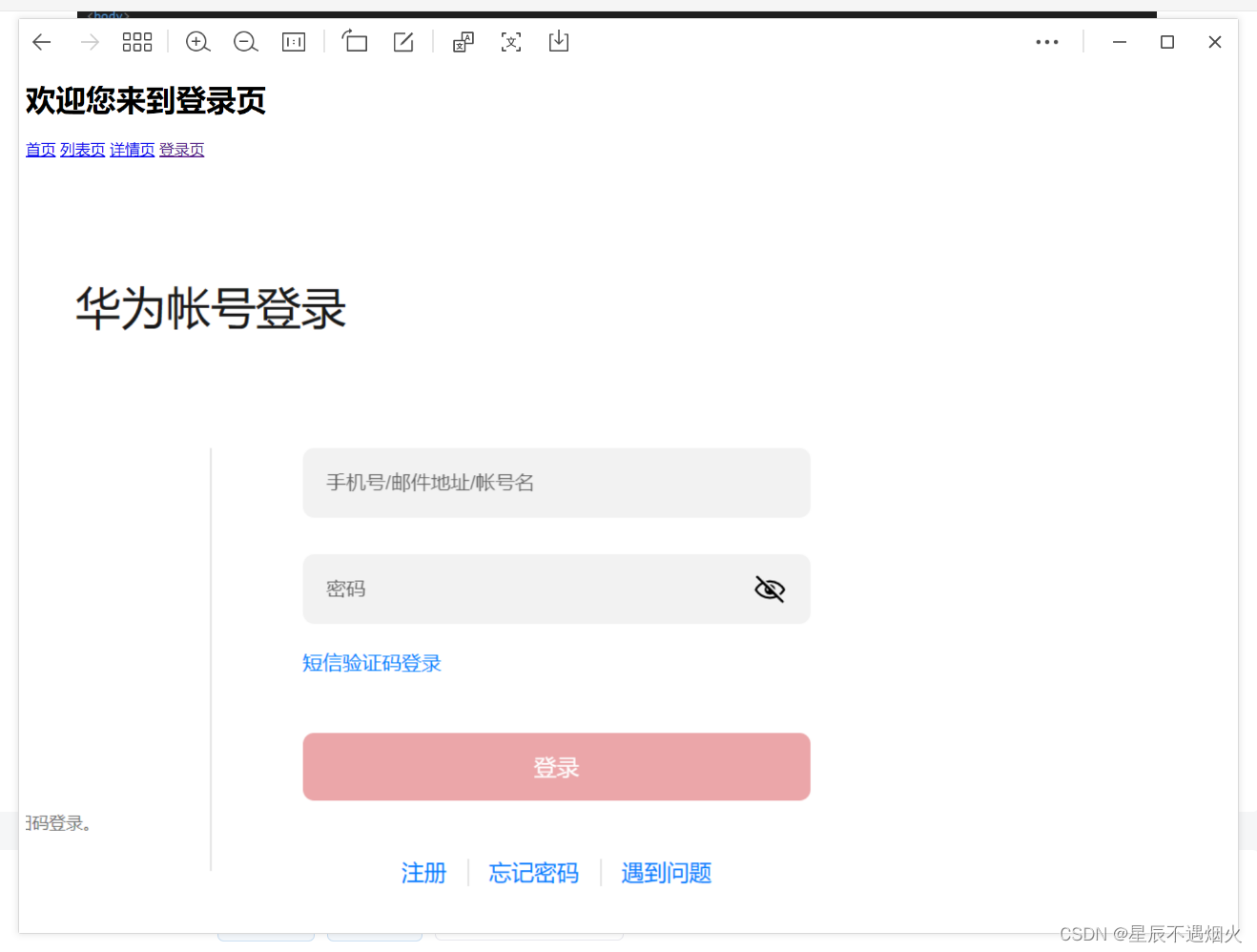Screen dimensions: 1257x952
Task: Minimize the image viewer window
Action: coord(1120,42)
